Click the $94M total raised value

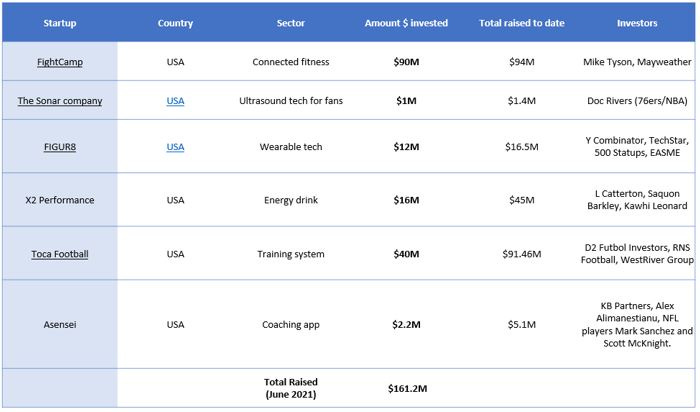click(x=522, y=62)
